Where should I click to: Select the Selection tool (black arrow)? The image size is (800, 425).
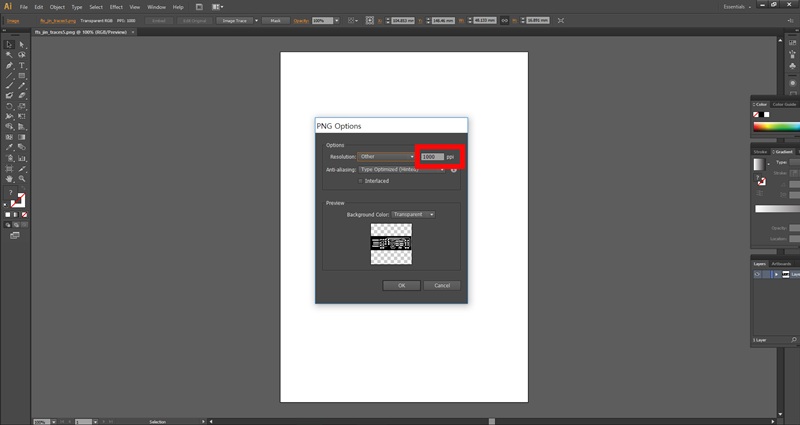(9, 44)
